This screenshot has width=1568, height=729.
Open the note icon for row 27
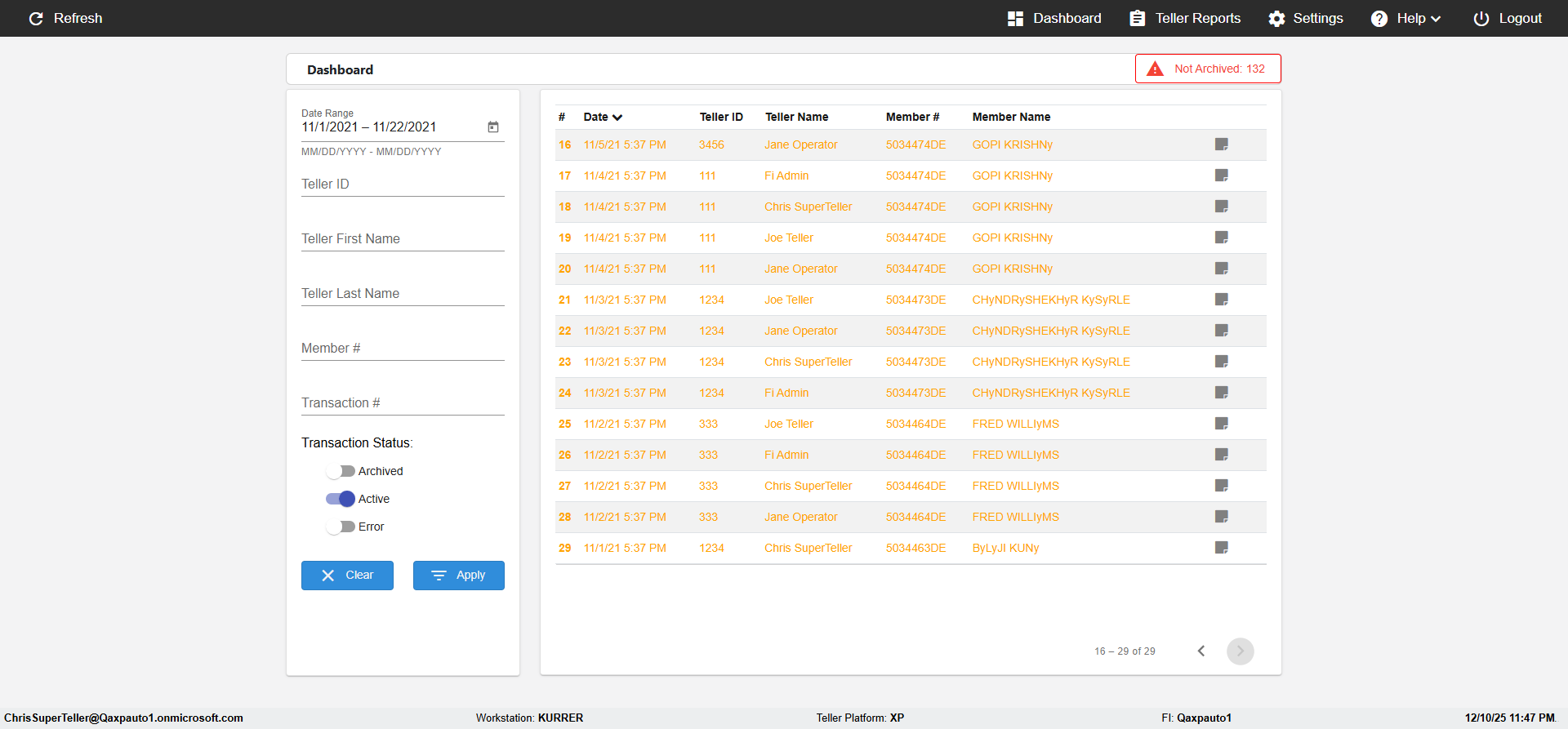coord(1222,486)
